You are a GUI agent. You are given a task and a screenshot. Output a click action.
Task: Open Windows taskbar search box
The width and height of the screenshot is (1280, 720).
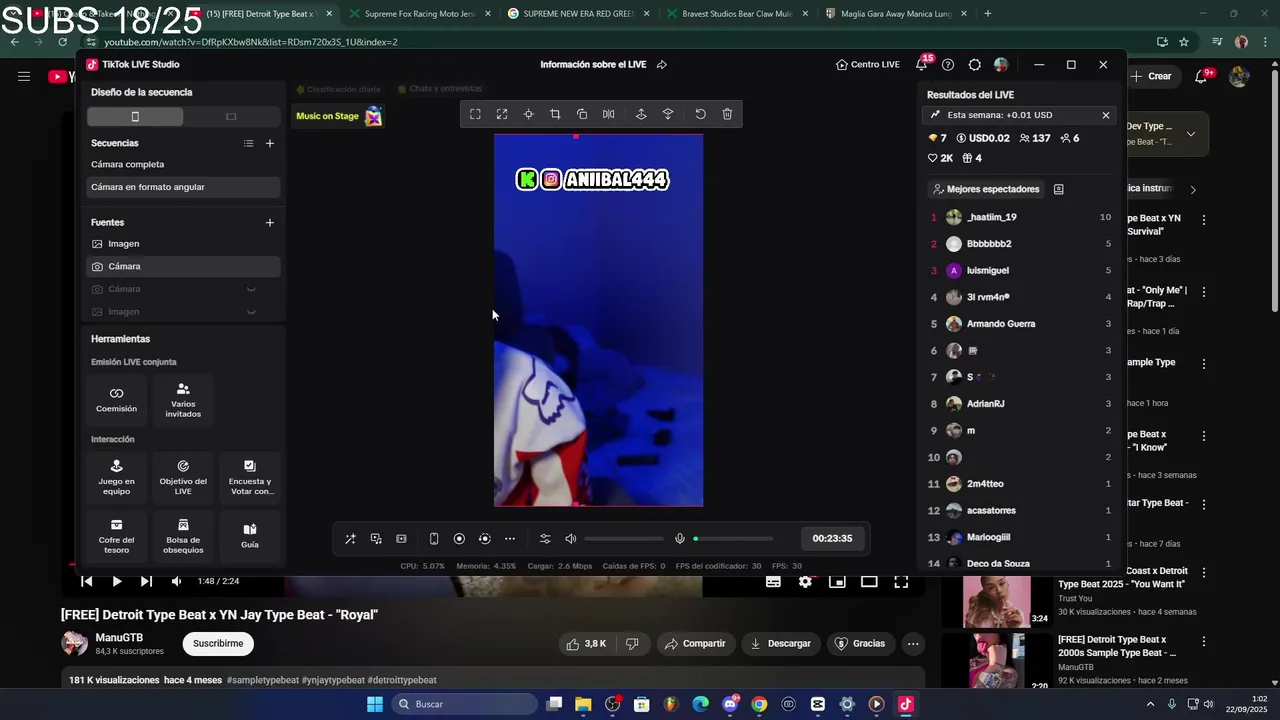463,704
